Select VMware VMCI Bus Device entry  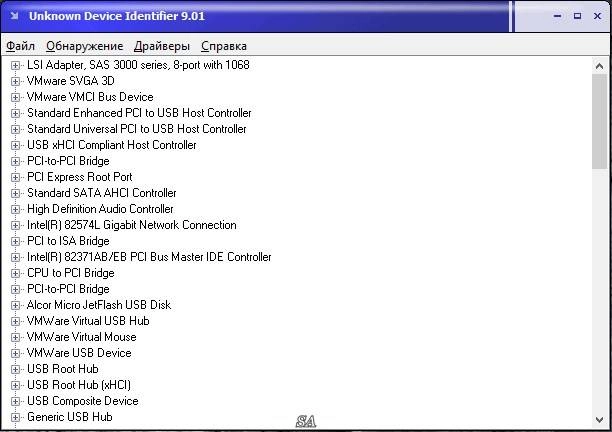point(90,97)
